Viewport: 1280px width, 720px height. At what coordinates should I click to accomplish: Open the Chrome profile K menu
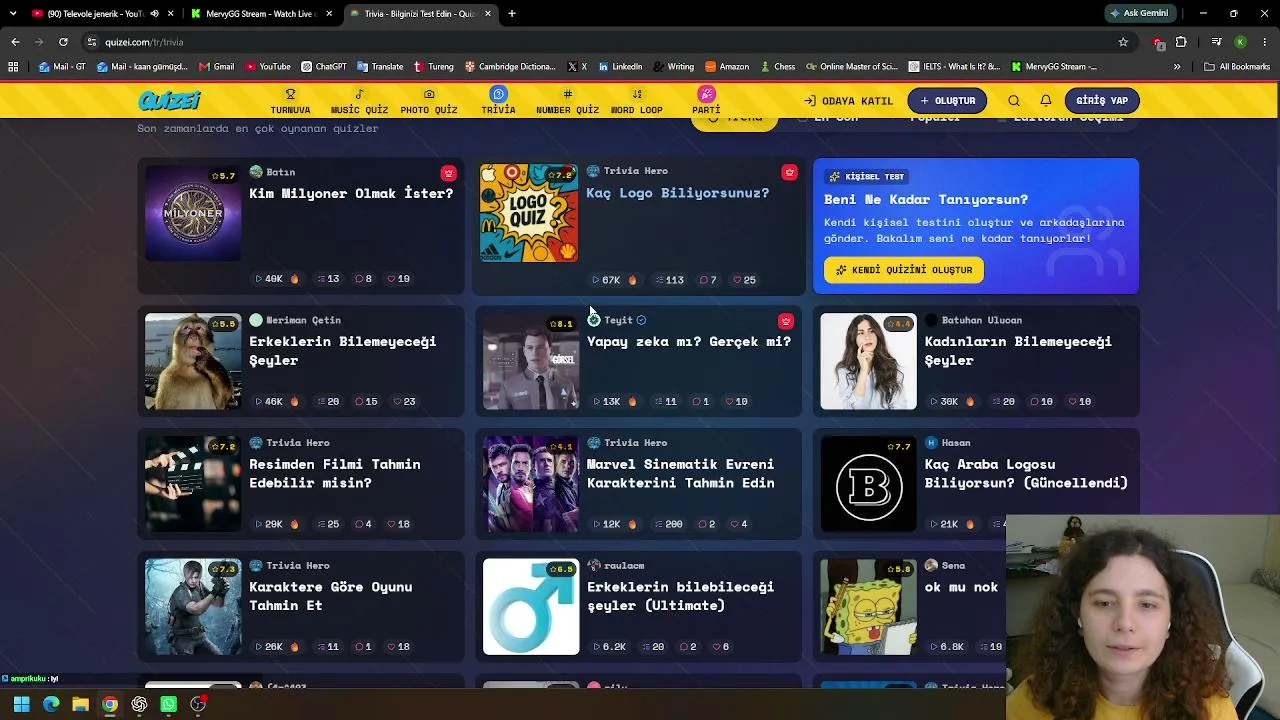[x=1240, y=42]
